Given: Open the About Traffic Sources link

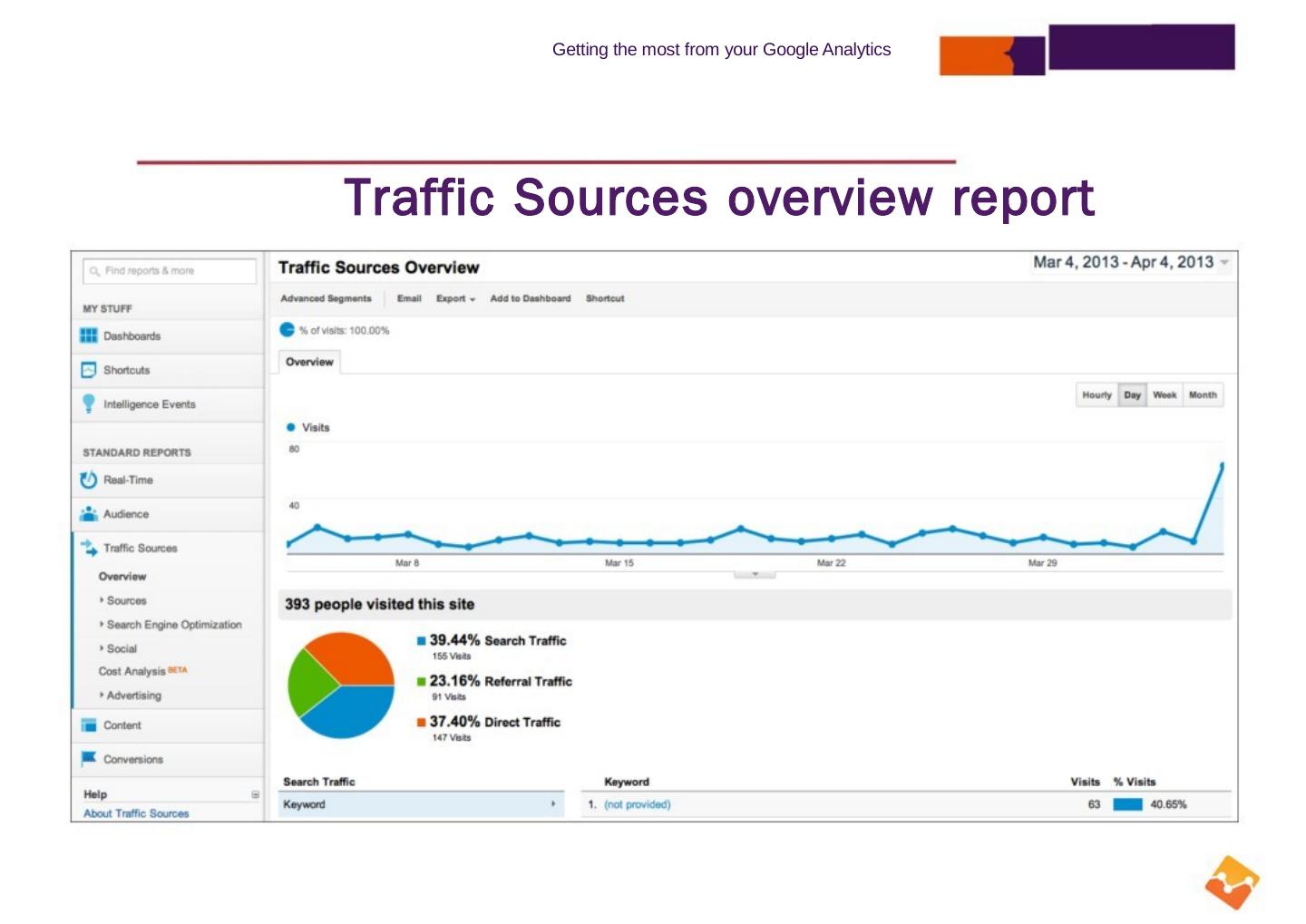Looking at the screenshot, I should click(x=136, y=813).
